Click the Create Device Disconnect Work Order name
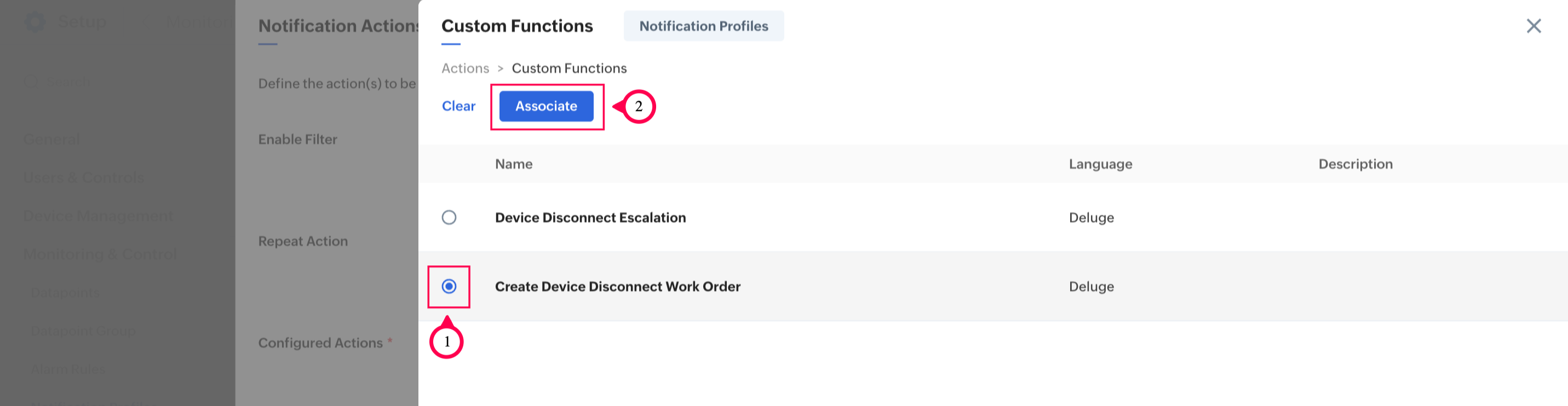The image size is (1568, 406). pos(617,286)
